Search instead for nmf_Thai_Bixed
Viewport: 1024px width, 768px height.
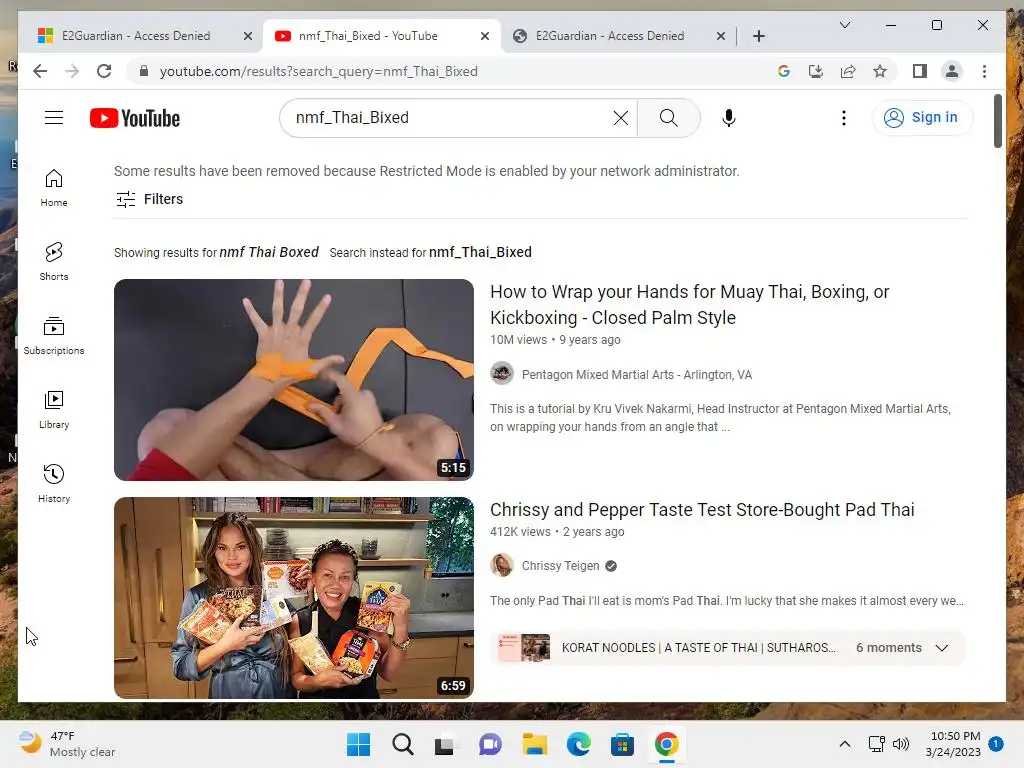pyautogui.click(x=480, y=252)
